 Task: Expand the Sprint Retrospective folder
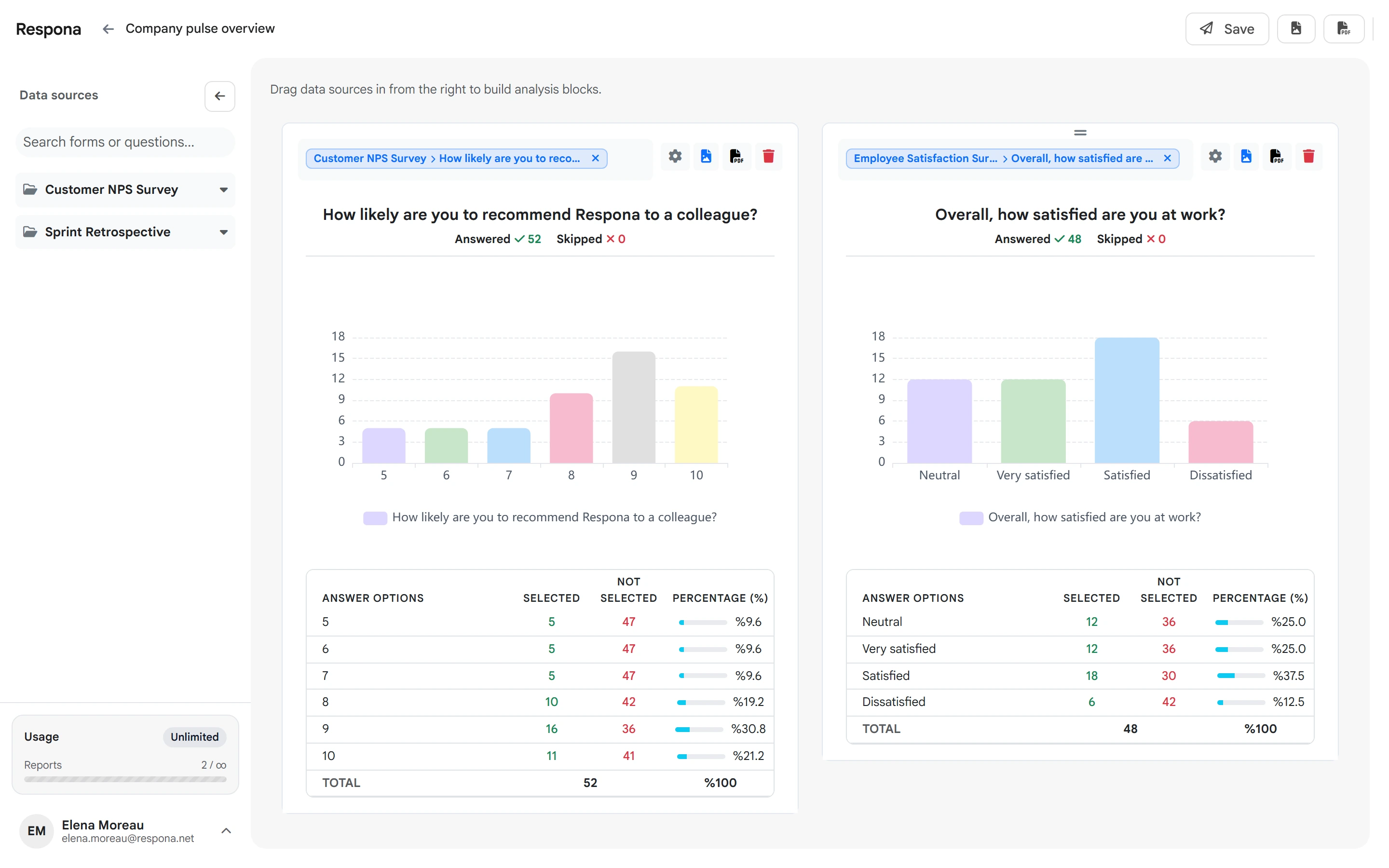pos(224,232)
